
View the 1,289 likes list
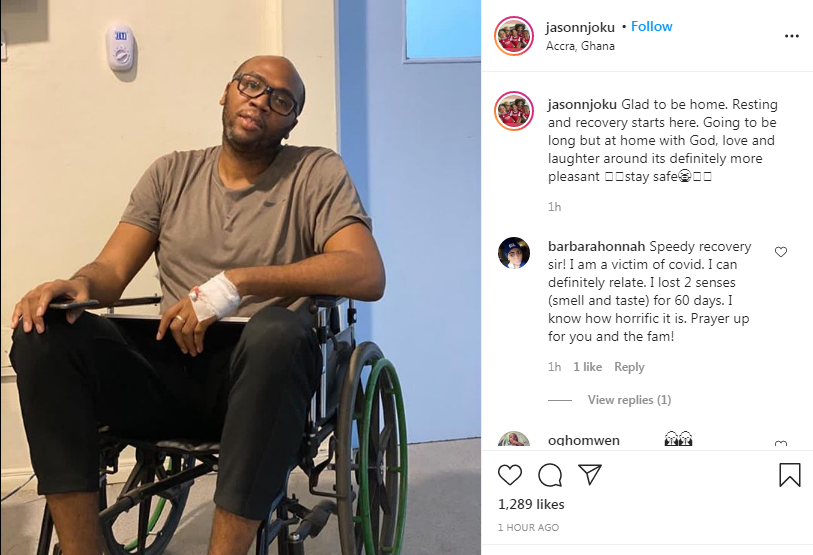click(x=531, y=504)
